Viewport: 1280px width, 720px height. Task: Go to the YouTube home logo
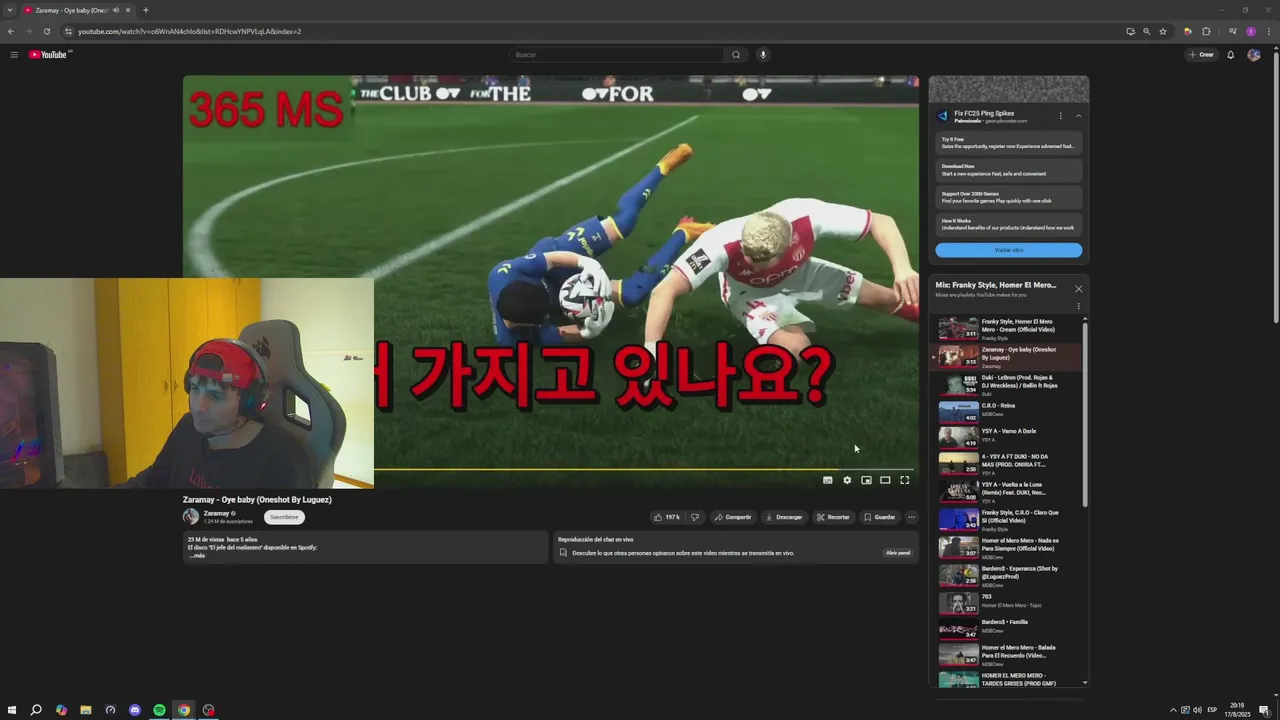[49, 55]
